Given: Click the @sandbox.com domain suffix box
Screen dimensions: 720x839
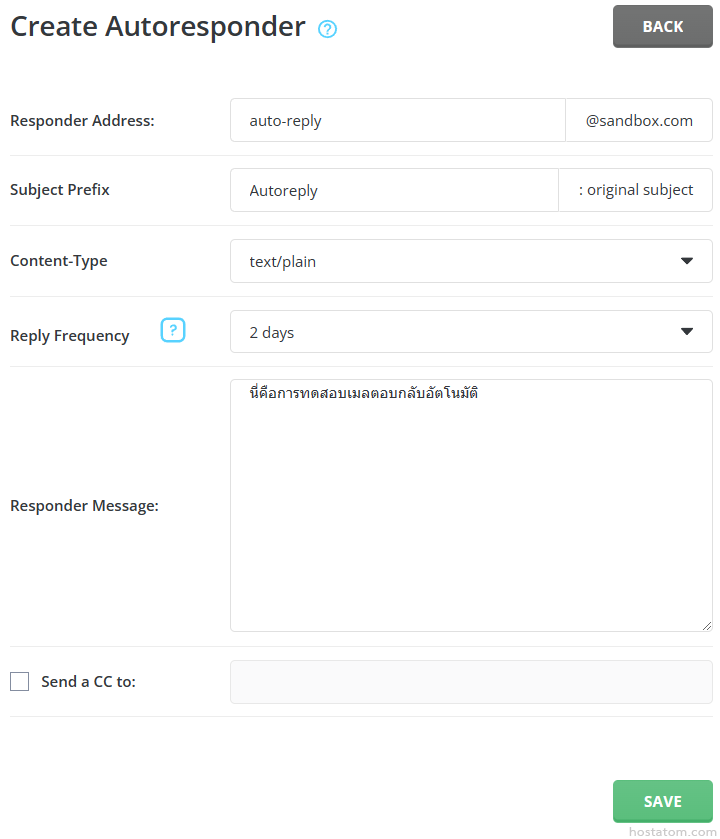Looking at the screenshot, I should pos(639,120).
